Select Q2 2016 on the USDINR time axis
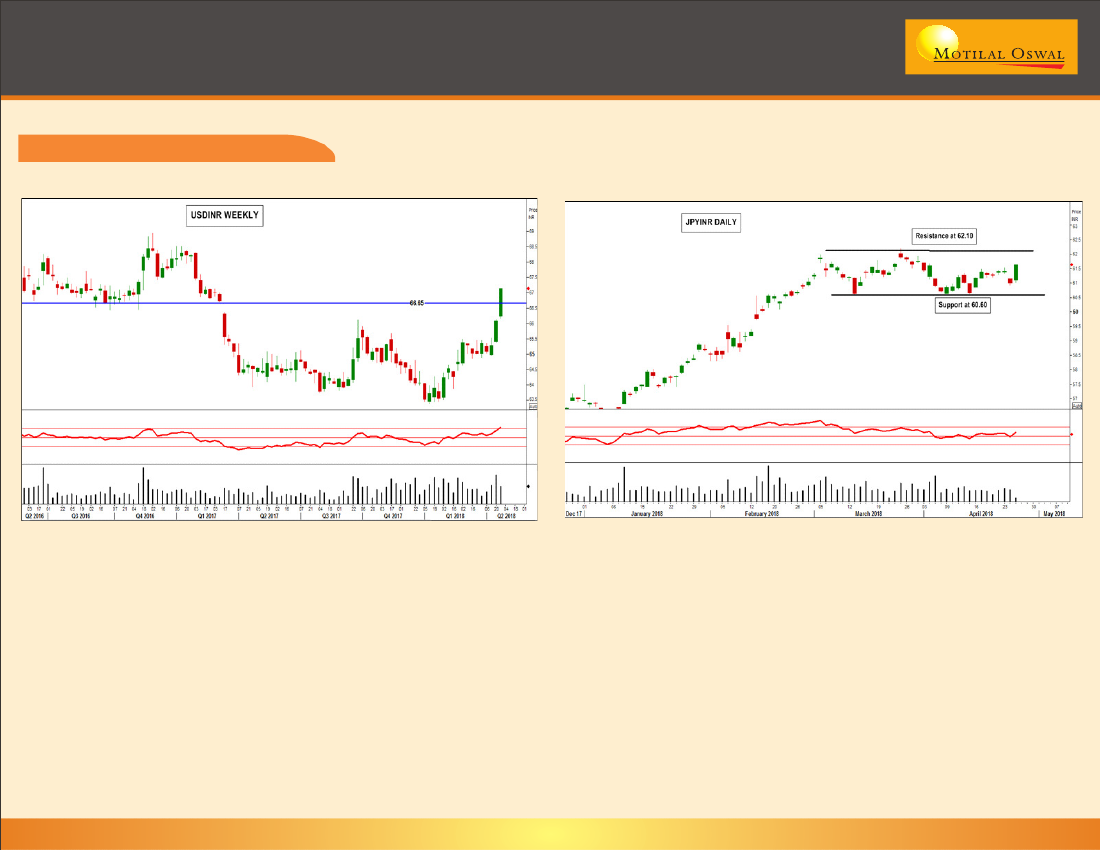 [x=33, y=517]
